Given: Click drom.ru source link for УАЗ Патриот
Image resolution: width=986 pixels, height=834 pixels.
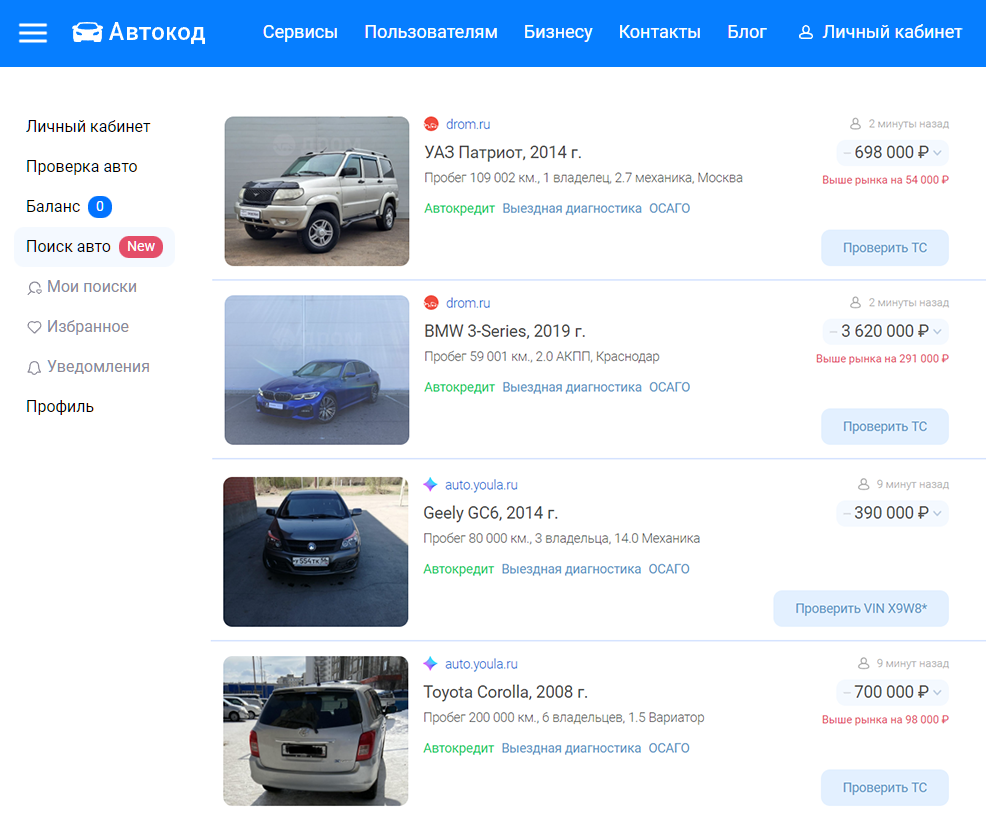Looking at the screenshot, I should point(468,124).
